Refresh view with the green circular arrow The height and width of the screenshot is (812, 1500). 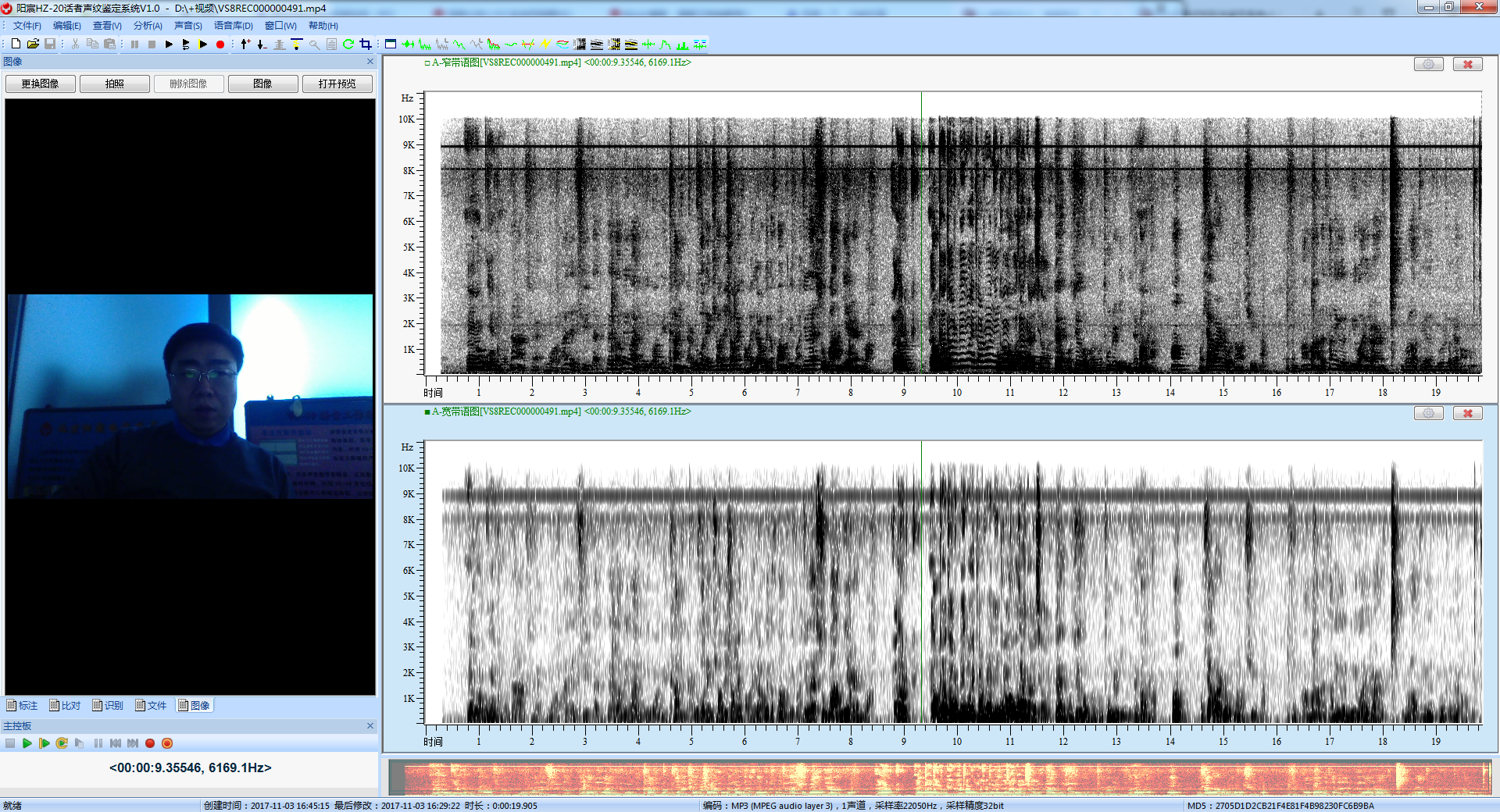pyautogui.click(x=348, y=45)
